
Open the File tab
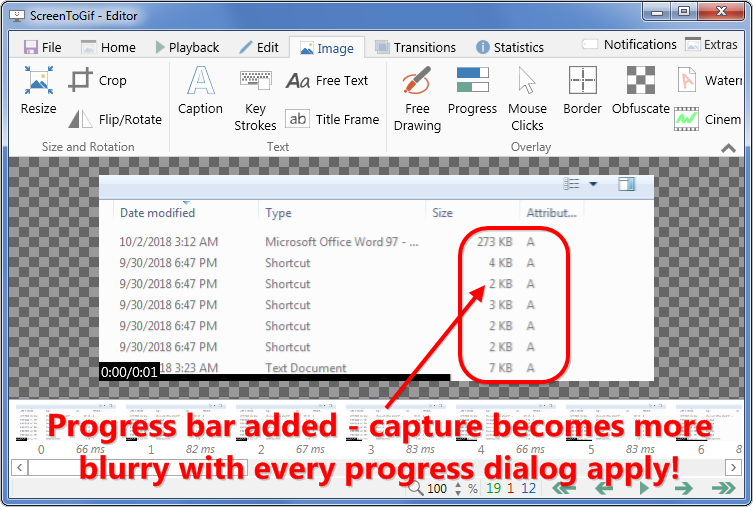[x=42, y=47]
